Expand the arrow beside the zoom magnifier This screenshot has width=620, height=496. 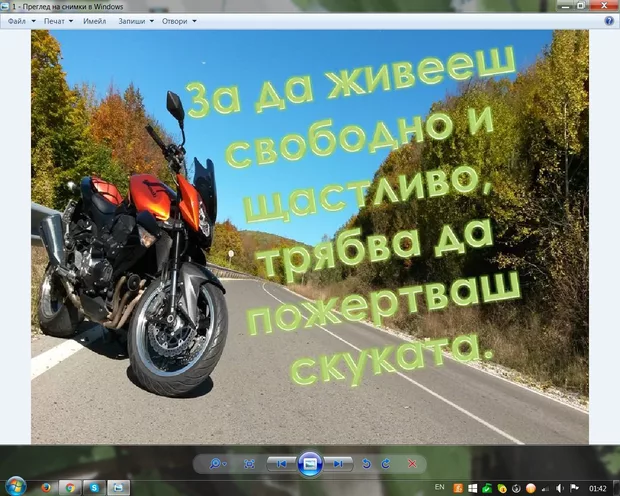pyautogui.click(x=225, y=464)
